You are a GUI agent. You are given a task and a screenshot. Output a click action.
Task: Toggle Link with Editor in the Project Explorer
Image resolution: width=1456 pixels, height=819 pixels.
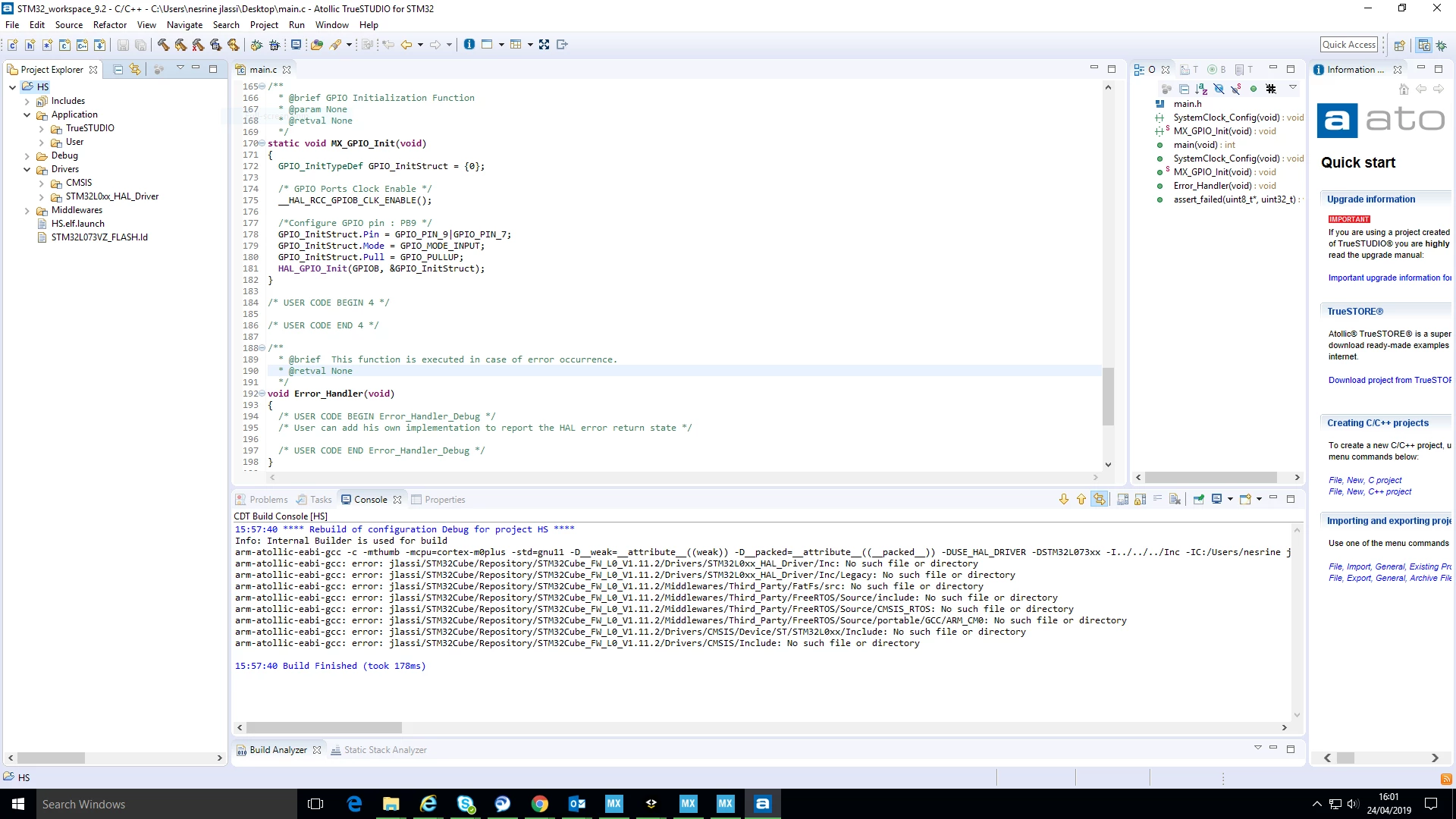point(135,69)
